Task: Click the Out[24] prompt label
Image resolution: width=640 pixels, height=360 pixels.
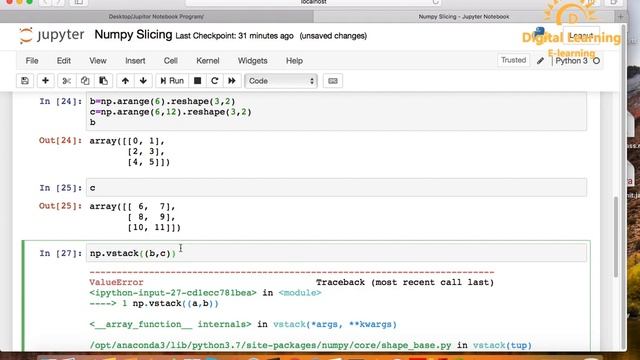Action: 60,140
